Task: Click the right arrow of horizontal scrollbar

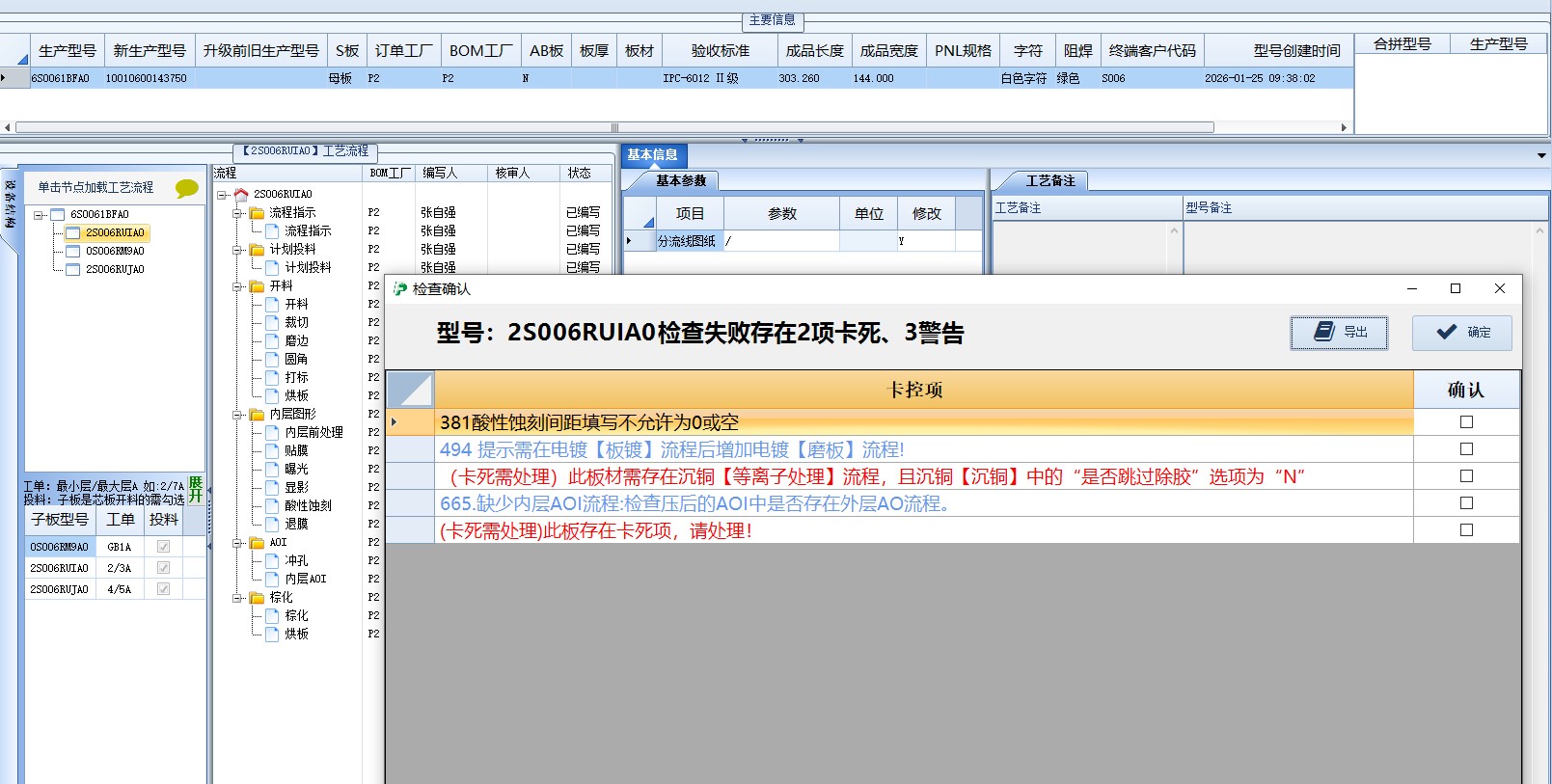Action: click(1344, 127)
